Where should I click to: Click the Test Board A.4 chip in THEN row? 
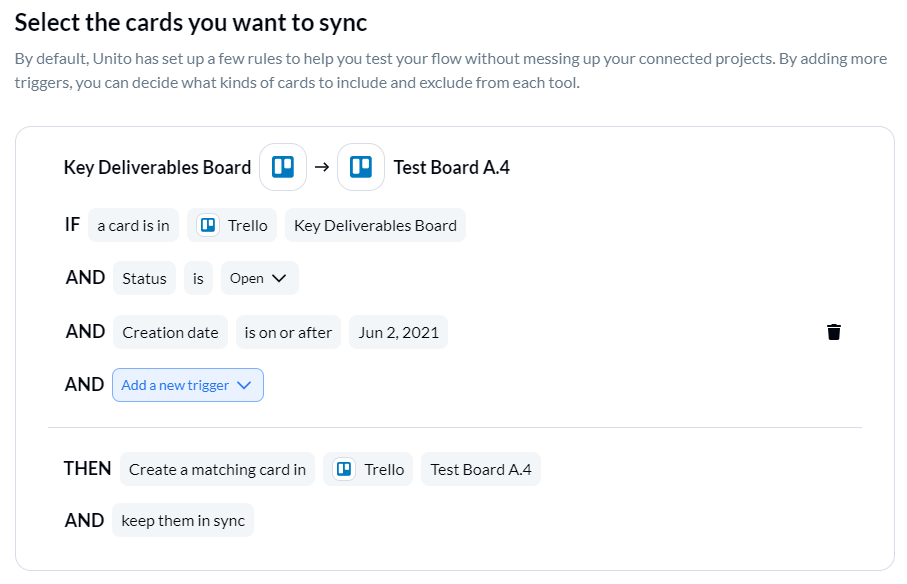[481, 469]
